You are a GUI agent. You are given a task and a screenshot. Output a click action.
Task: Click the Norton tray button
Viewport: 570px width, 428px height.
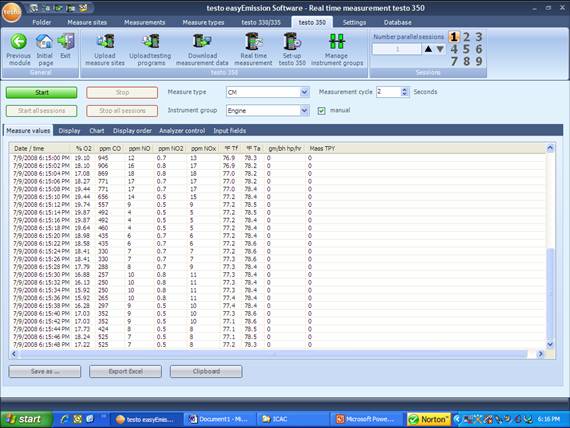pyautogui.click(x=429, y=419)
